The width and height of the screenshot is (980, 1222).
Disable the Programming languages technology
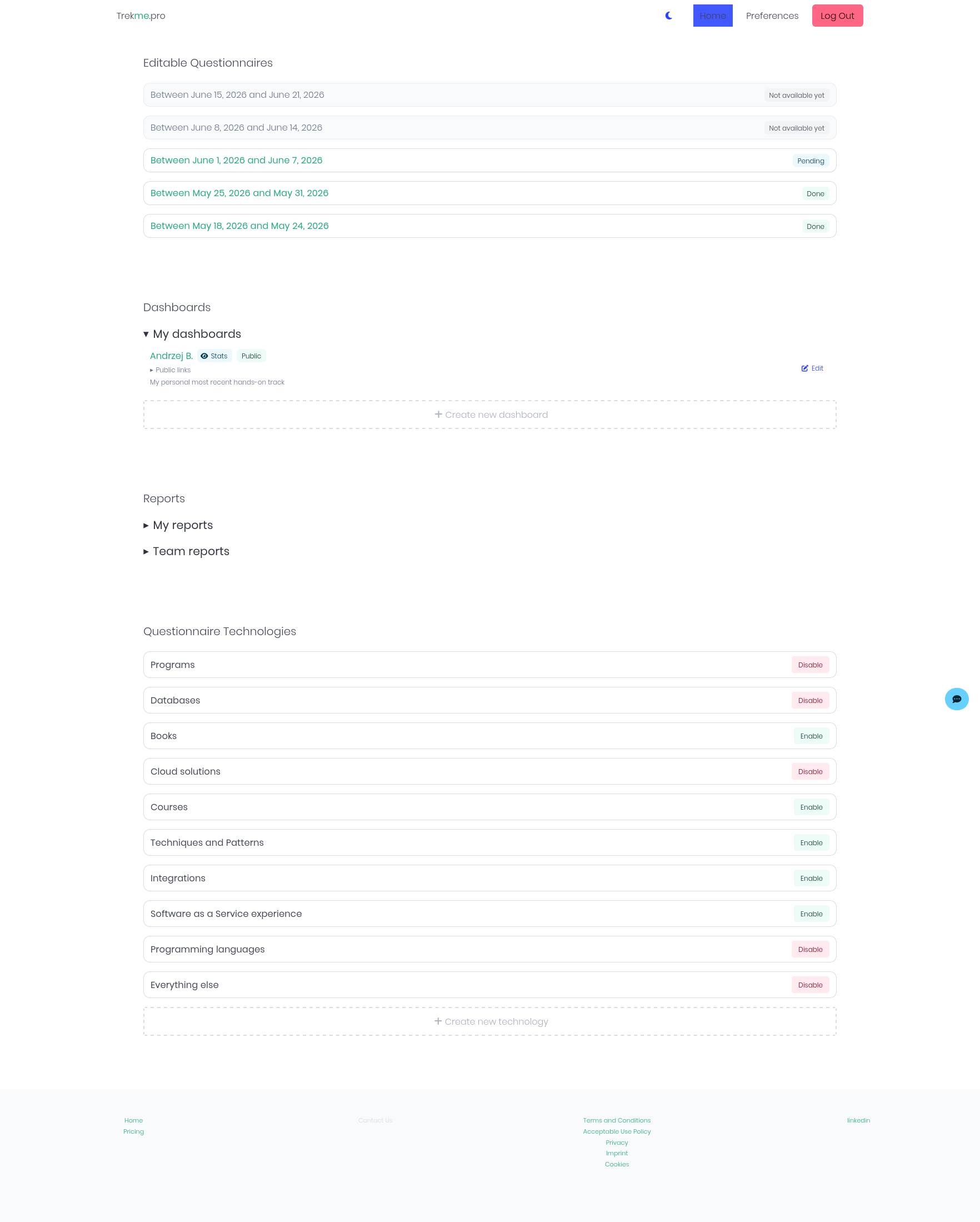[810, 949]
